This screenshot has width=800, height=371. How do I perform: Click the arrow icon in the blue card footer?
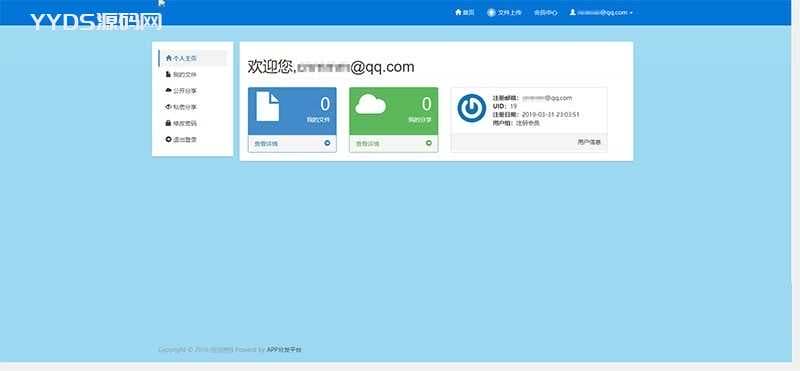point(327,143)
